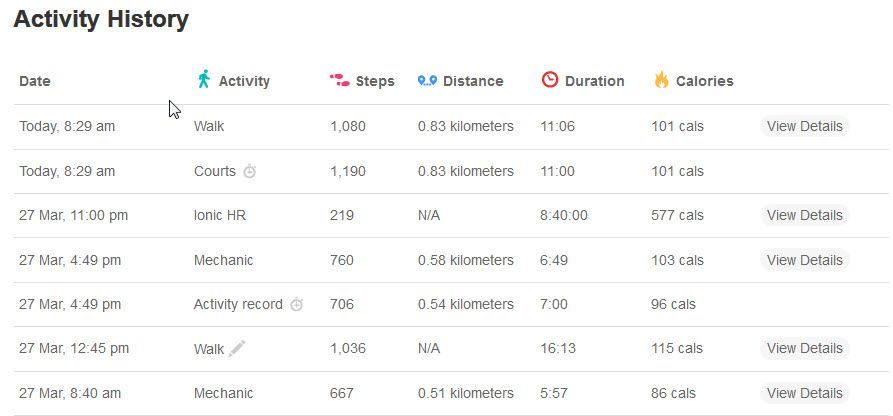Viewport: 893px width, 416px height.
Task: Select the Activity record row name
Action: pos(238,304)
